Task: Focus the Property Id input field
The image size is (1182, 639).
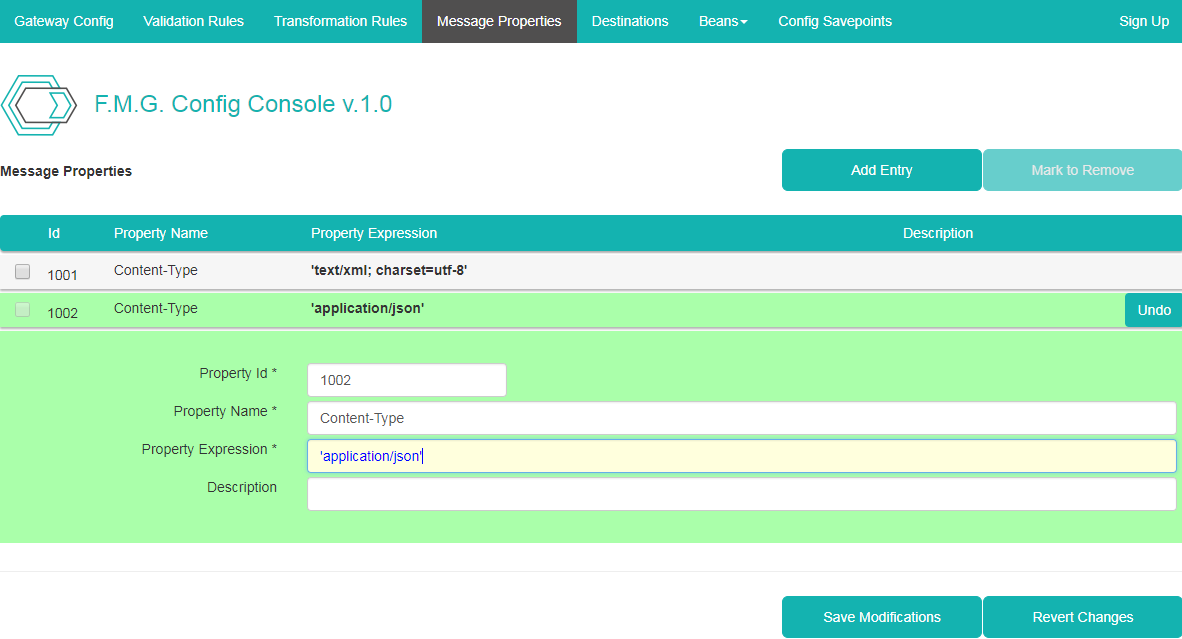Action: [x=406, y=380]
